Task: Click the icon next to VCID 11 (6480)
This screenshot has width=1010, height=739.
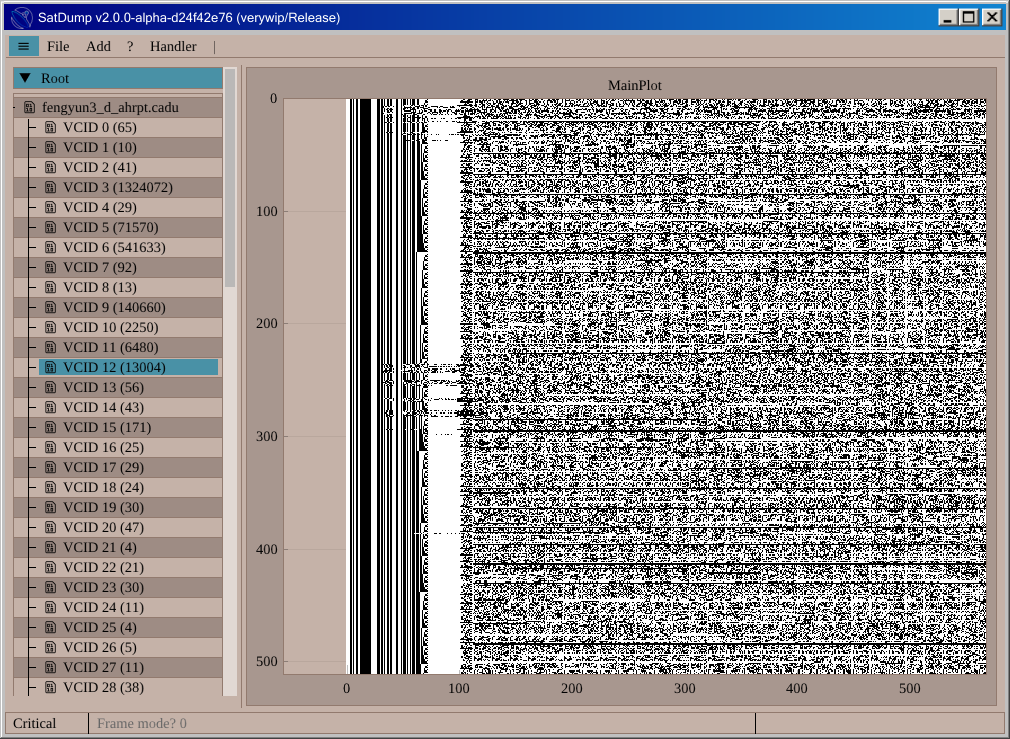Action: click(x=50, y=347)
